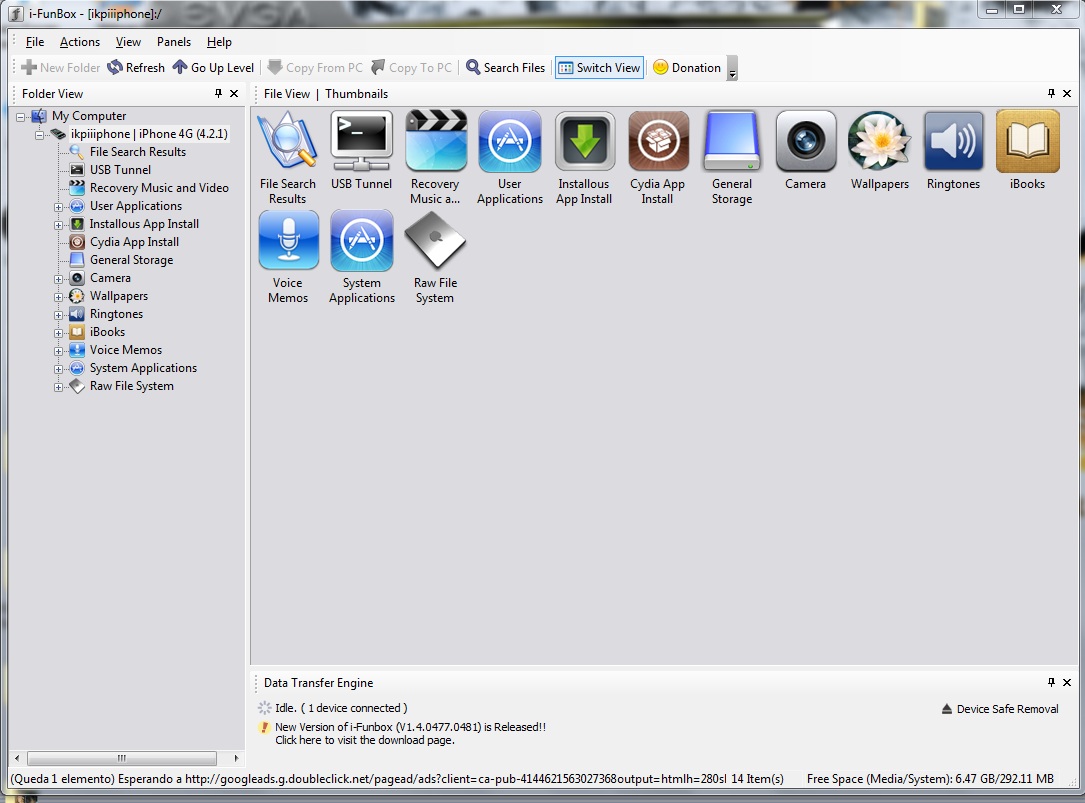Expand the Voice Memos tree node

[59, 351]
